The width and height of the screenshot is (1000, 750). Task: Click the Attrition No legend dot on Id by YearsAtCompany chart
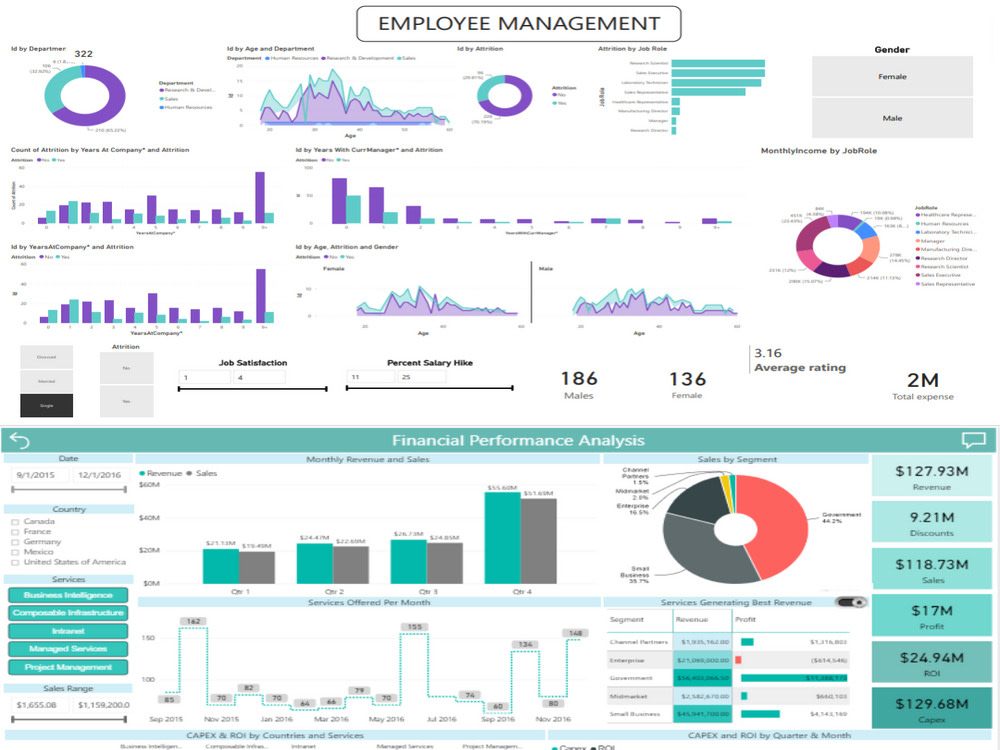[39, 256]
